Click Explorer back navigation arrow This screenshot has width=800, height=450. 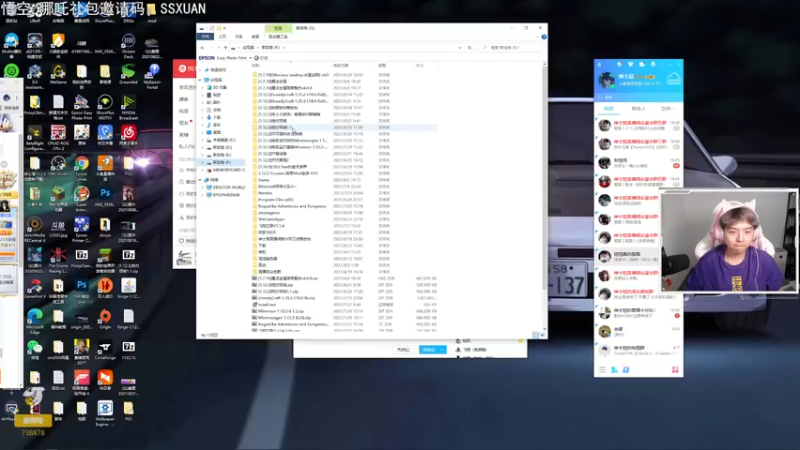[x=203, y=47]
